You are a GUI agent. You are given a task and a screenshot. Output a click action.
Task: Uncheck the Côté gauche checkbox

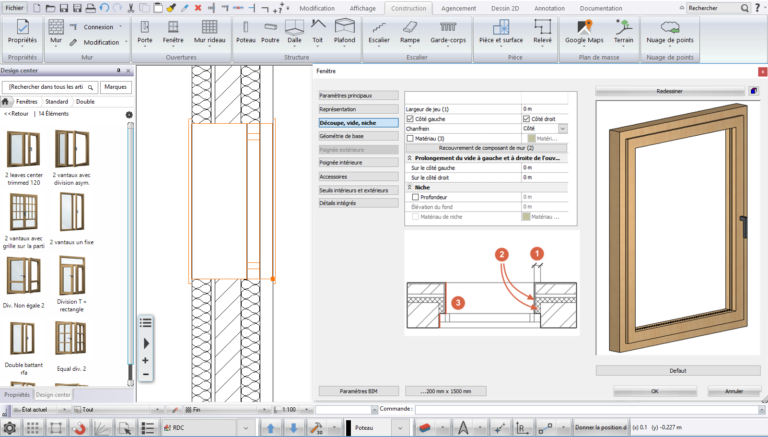[410, 119]
